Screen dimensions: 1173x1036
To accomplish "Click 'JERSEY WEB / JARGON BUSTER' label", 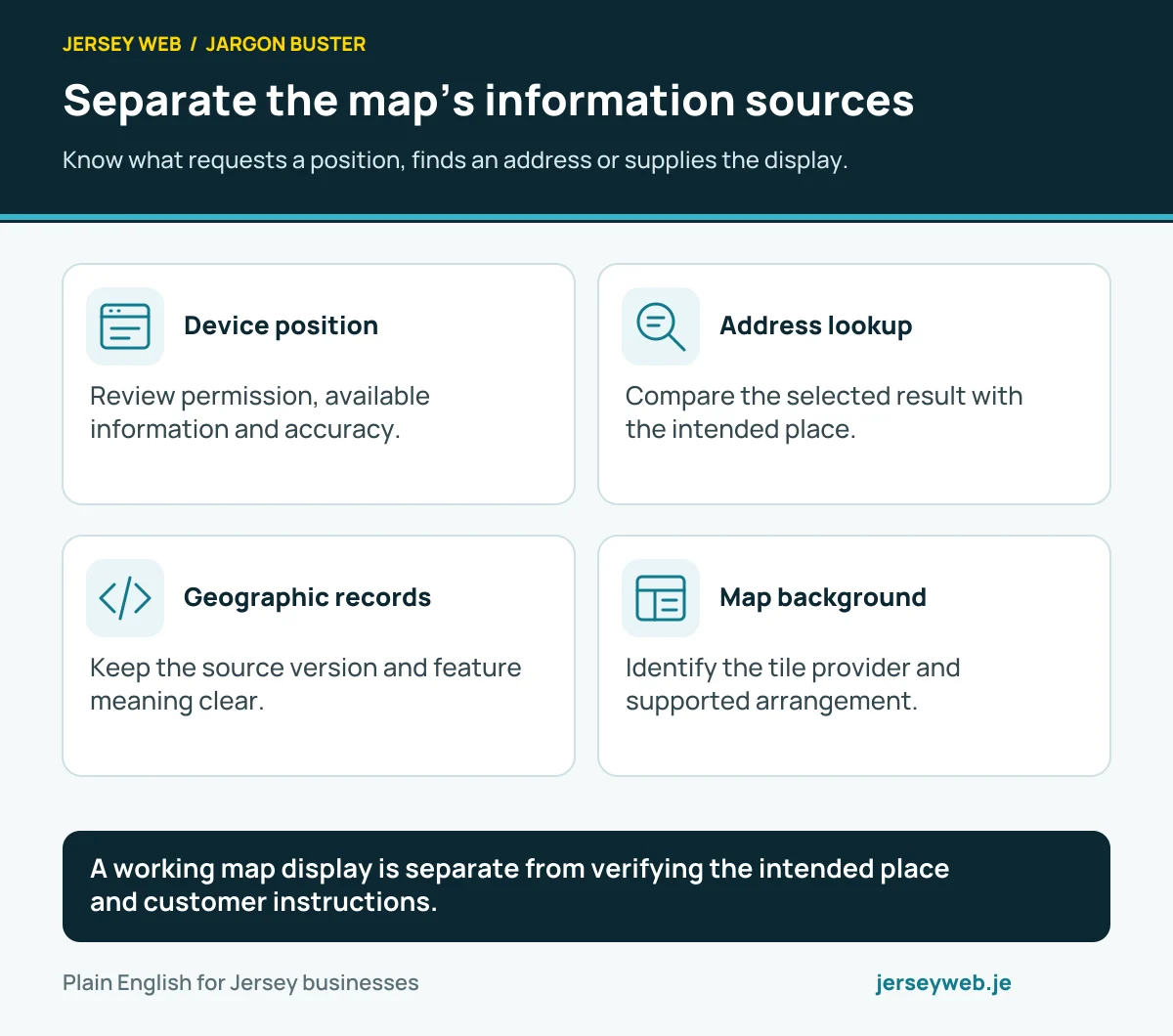I will pyautogui.click(x=214, y=44).
